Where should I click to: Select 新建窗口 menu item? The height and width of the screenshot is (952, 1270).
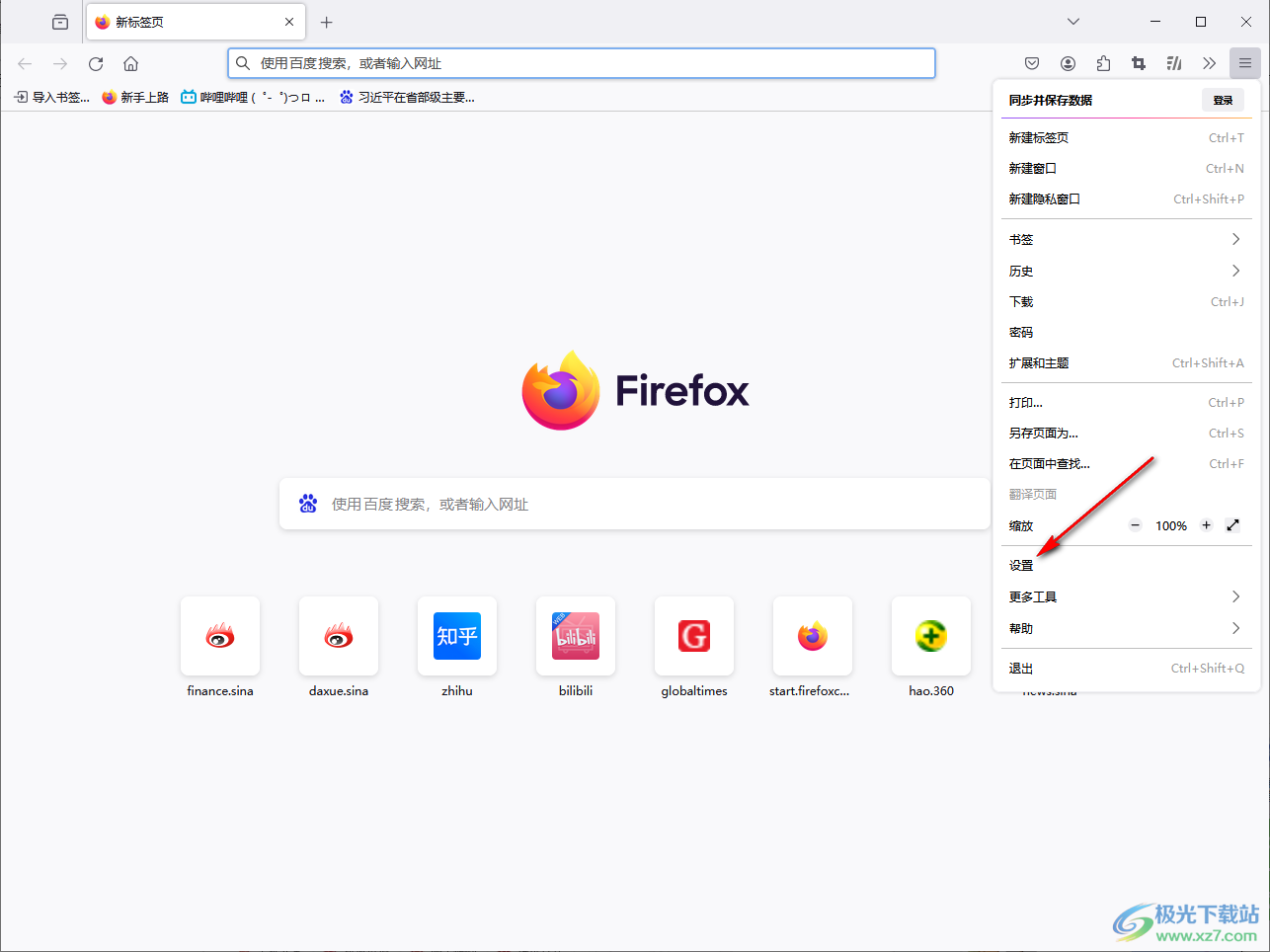point(1126,168)
